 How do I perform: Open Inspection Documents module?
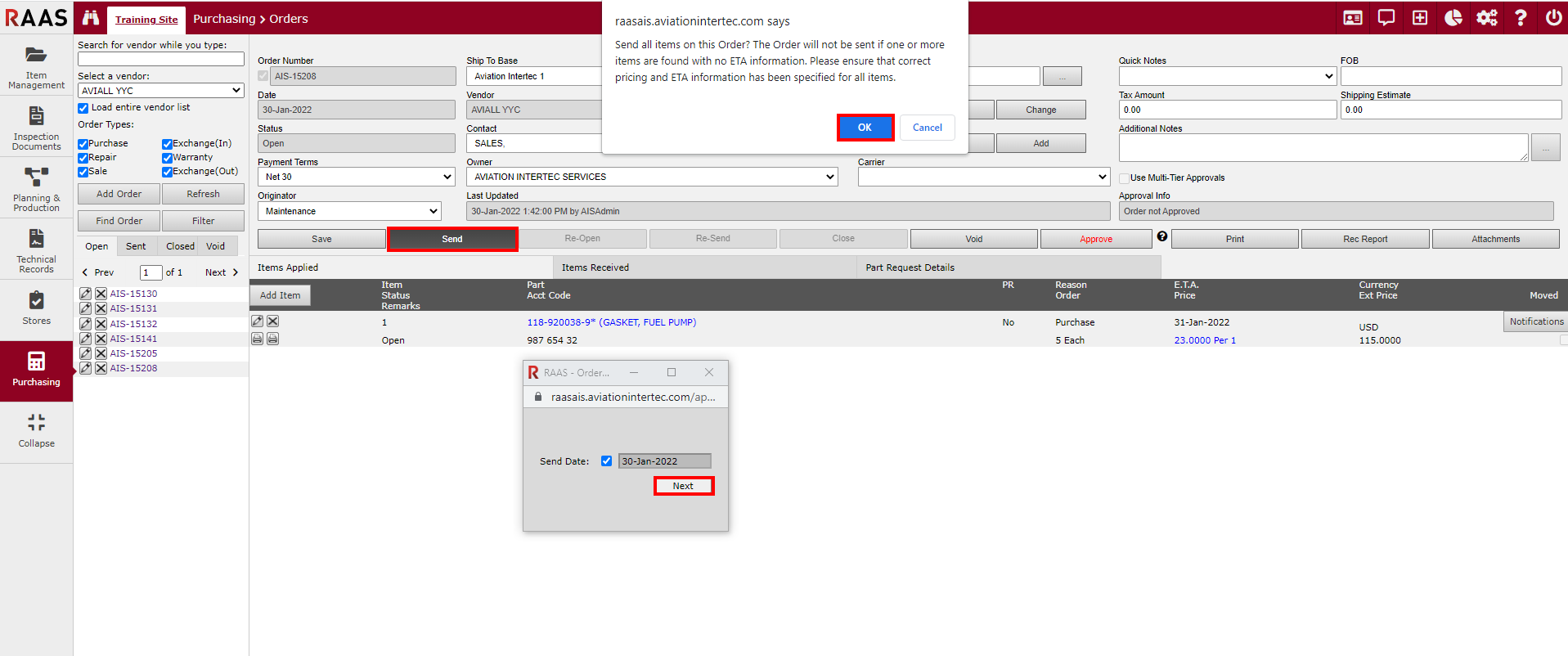36,128
